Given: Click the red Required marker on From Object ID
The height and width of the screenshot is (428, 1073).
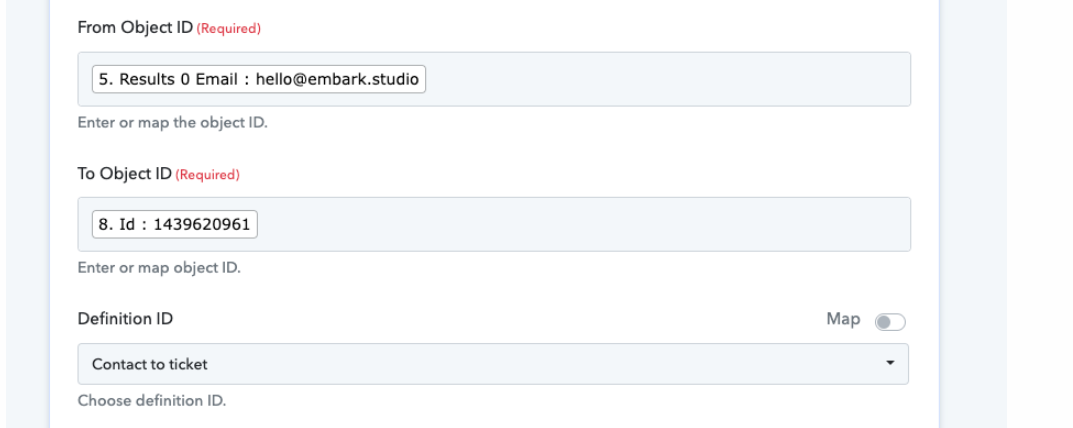Looking at the screenshot, I should point(232,30).
